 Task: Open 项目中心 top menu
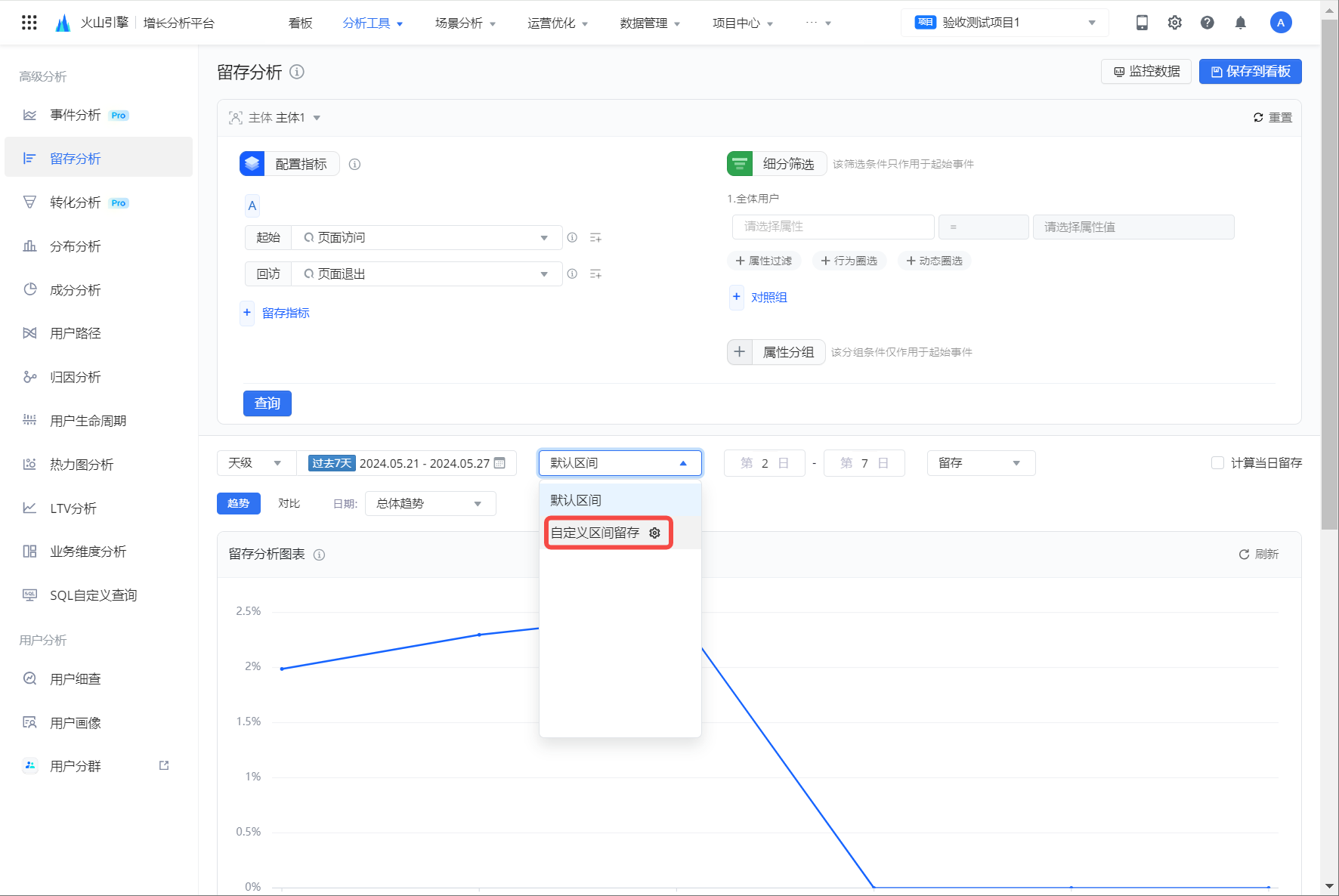click(x=743, y=23)
